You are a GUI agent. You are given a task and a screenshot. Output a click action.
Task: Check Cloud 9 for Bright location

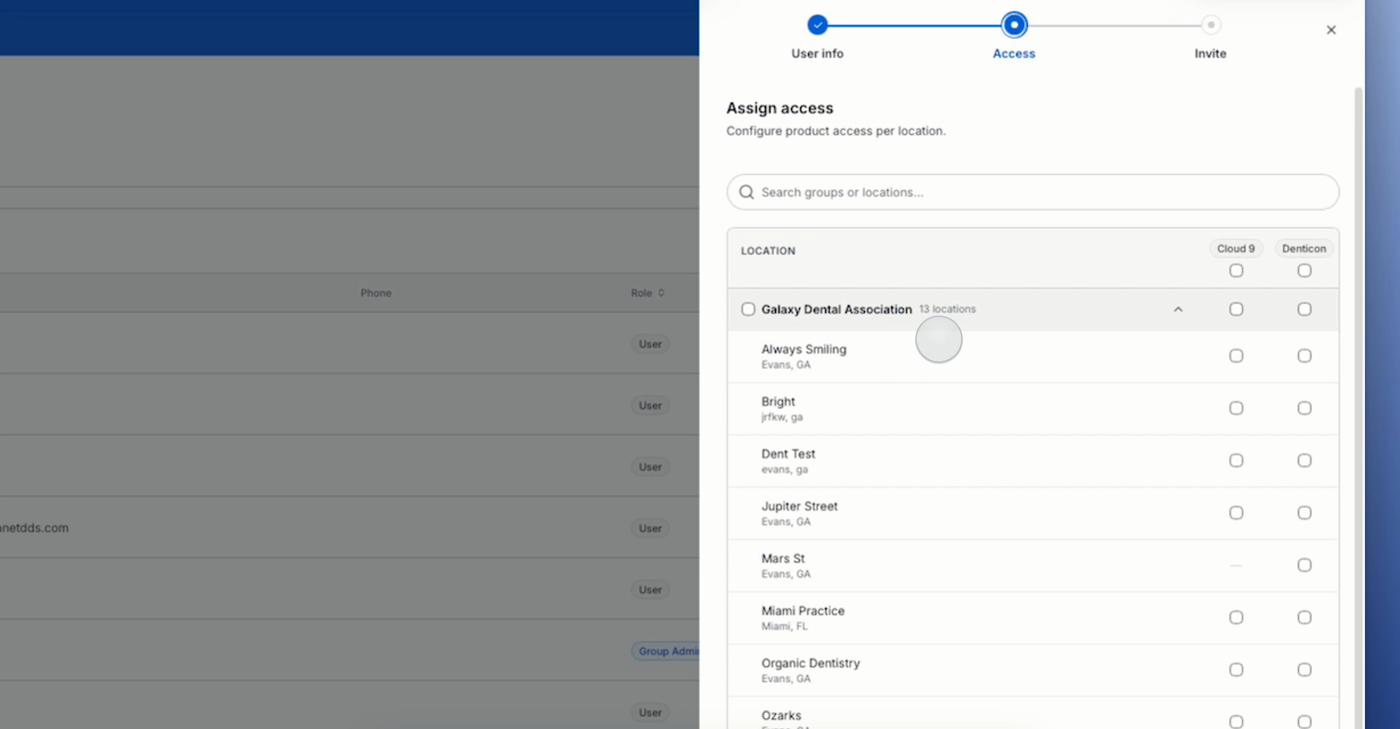[1236, 408]
